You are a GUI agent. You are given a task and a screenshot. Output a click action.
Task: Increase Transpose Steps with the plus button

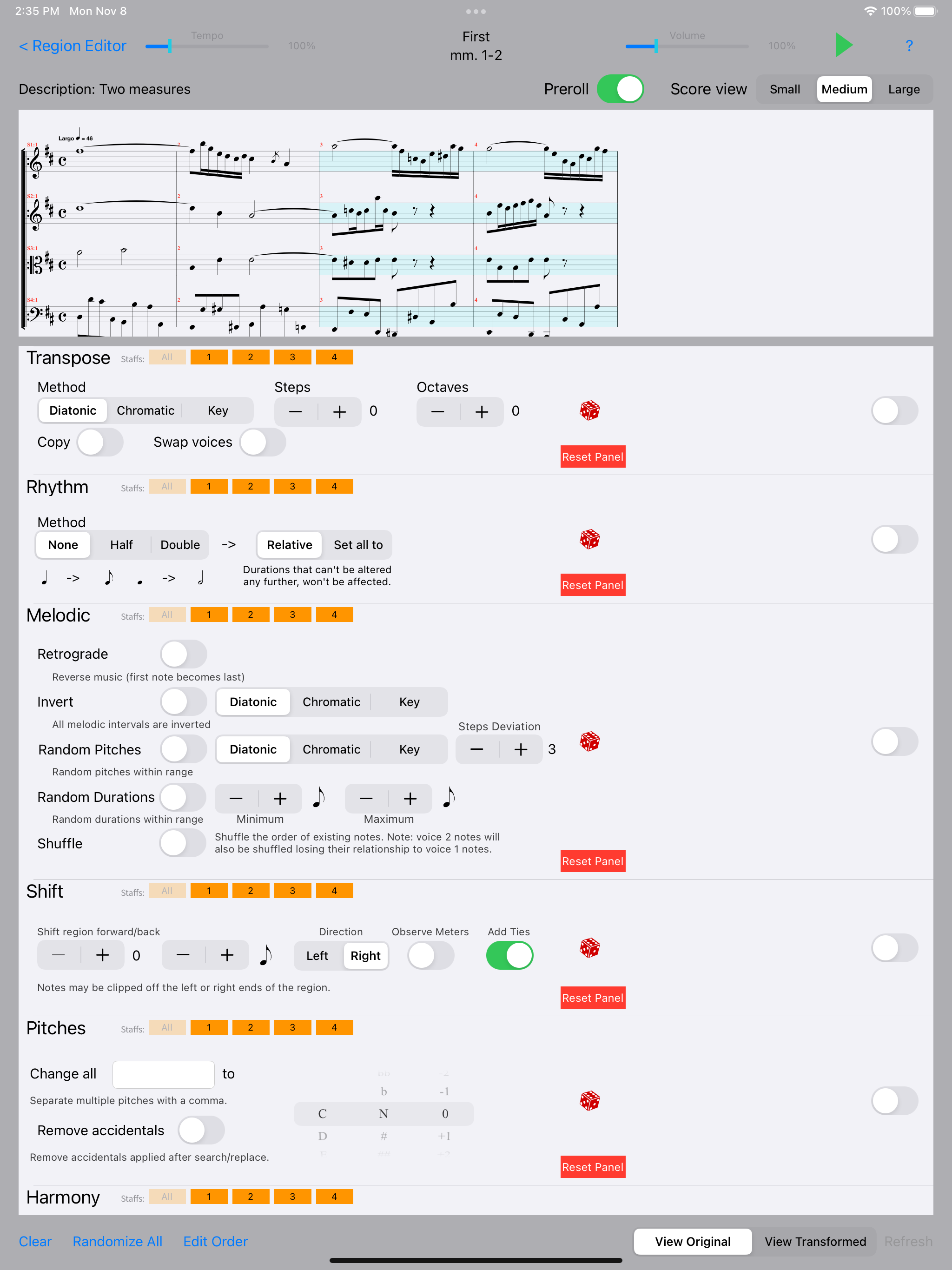point(339,412)
